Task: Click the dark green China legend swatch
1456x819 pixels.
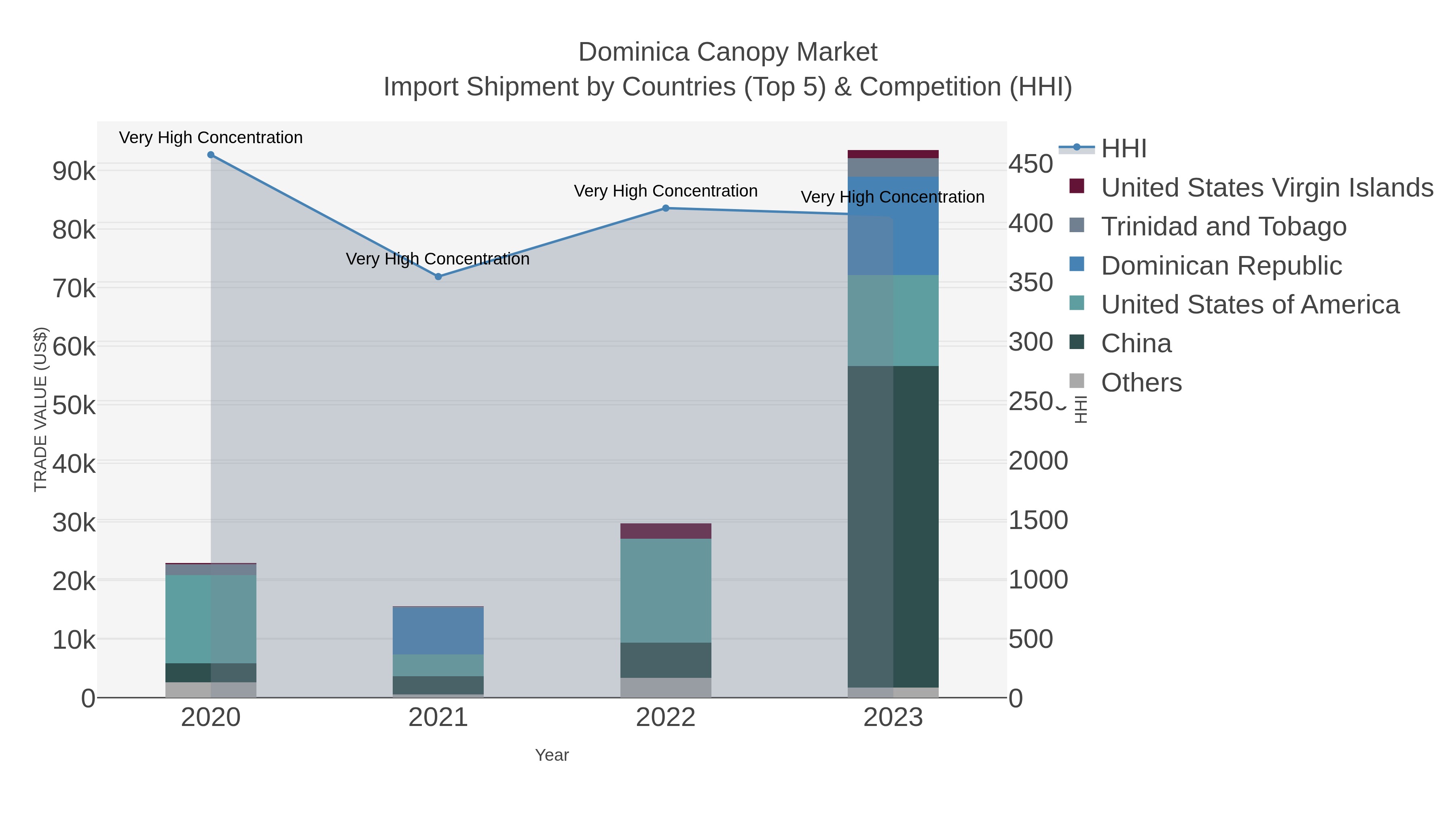Action: tap(1077, 342)
